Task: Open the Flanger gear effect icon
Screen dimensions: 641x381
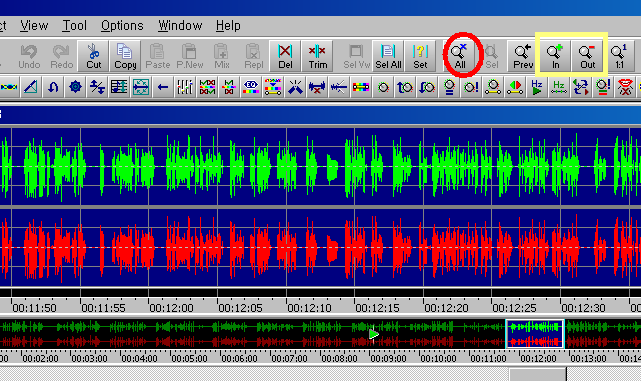Action: coord(75,87)
